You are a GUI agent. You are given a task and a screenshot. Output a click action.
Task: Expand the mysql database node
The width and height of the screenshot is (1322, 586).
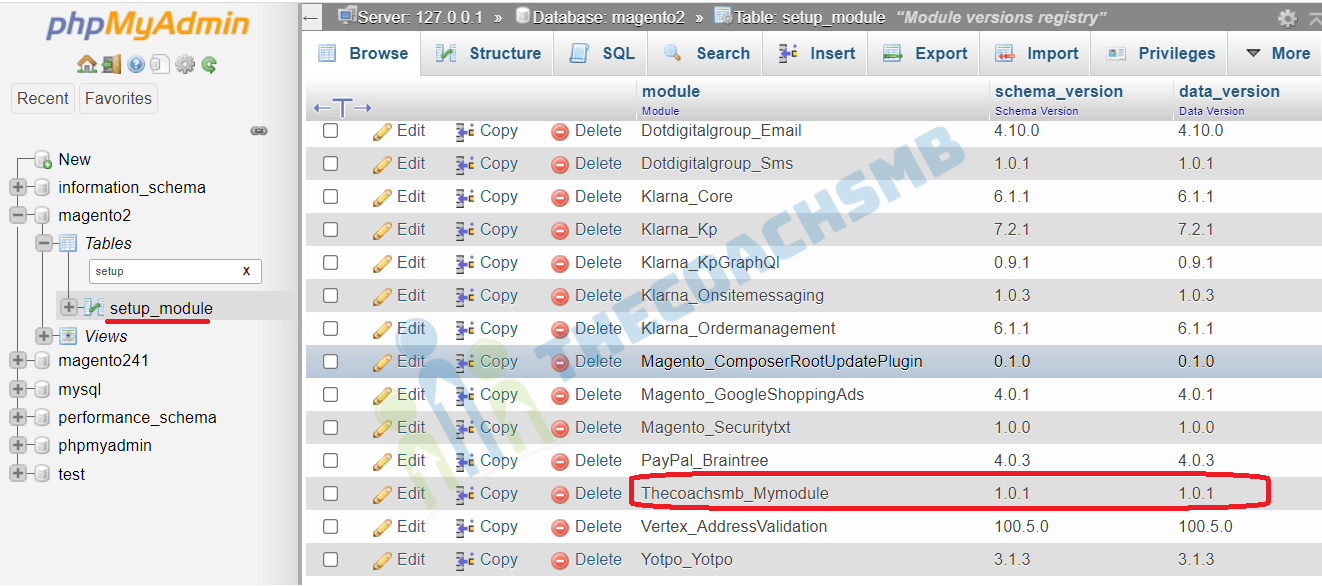tap(18, 389)
